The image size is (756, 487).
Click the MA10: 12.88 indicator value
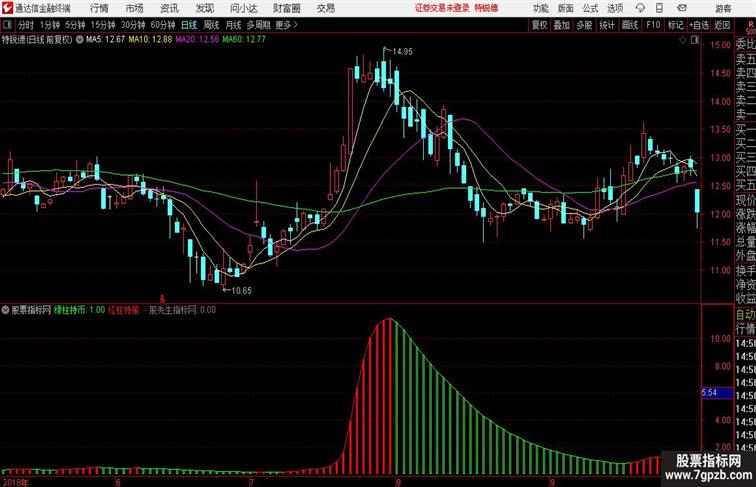pyautogui.click(x=150, y=40)
